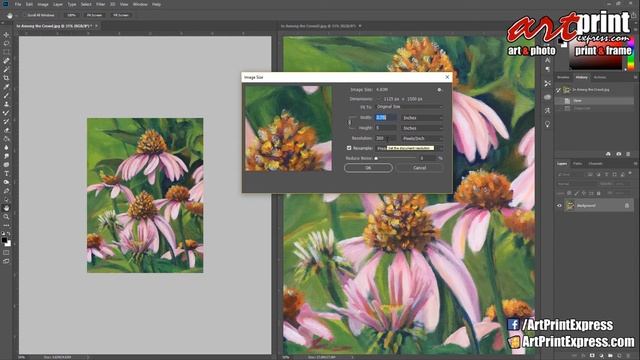Hide the Background layer eye icon
This screenshot has height=360, width=640.
[x=560, y=206]
